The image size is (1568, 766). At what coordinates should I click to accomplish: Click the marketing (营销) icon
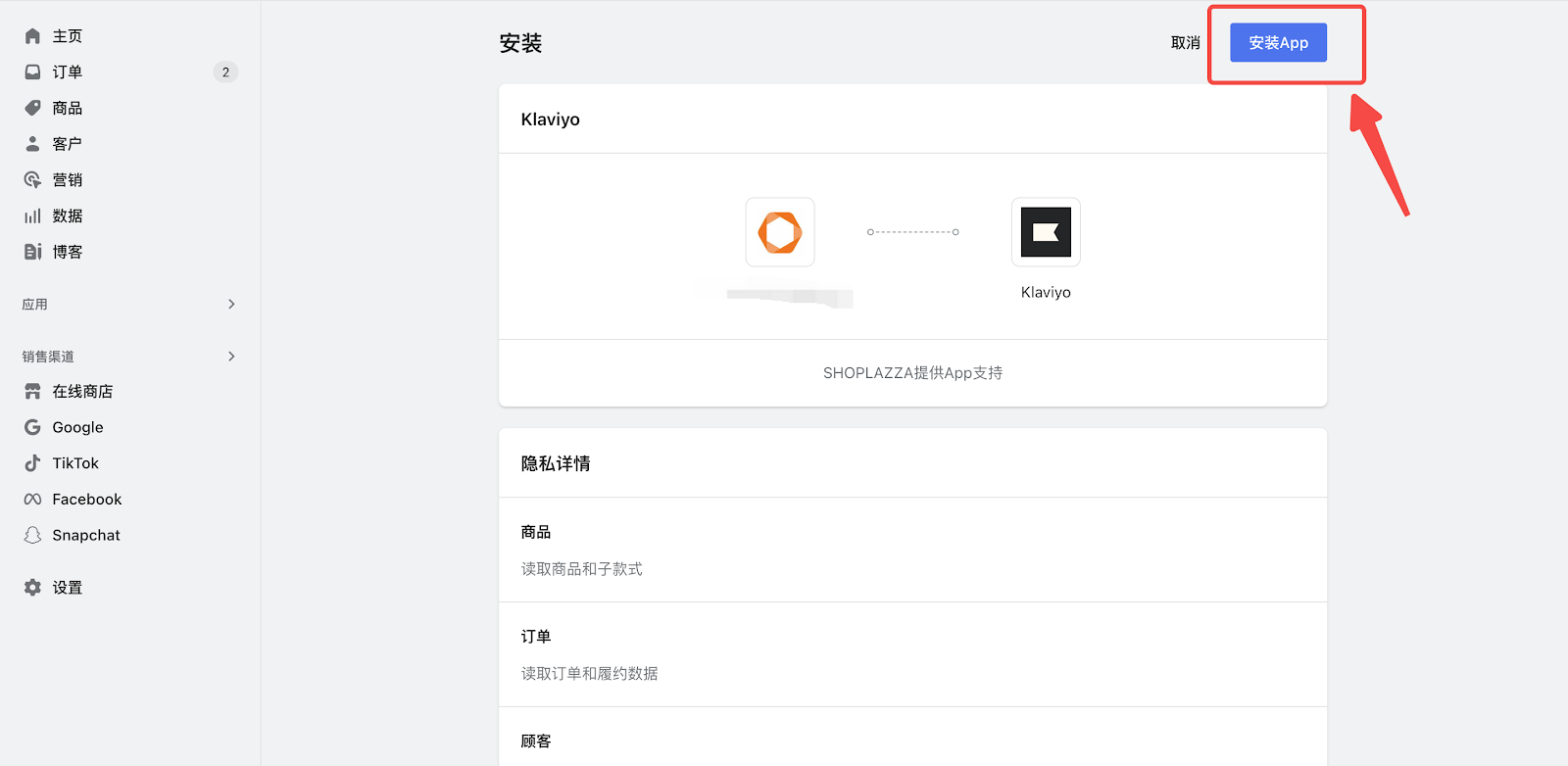click(32, 180)
